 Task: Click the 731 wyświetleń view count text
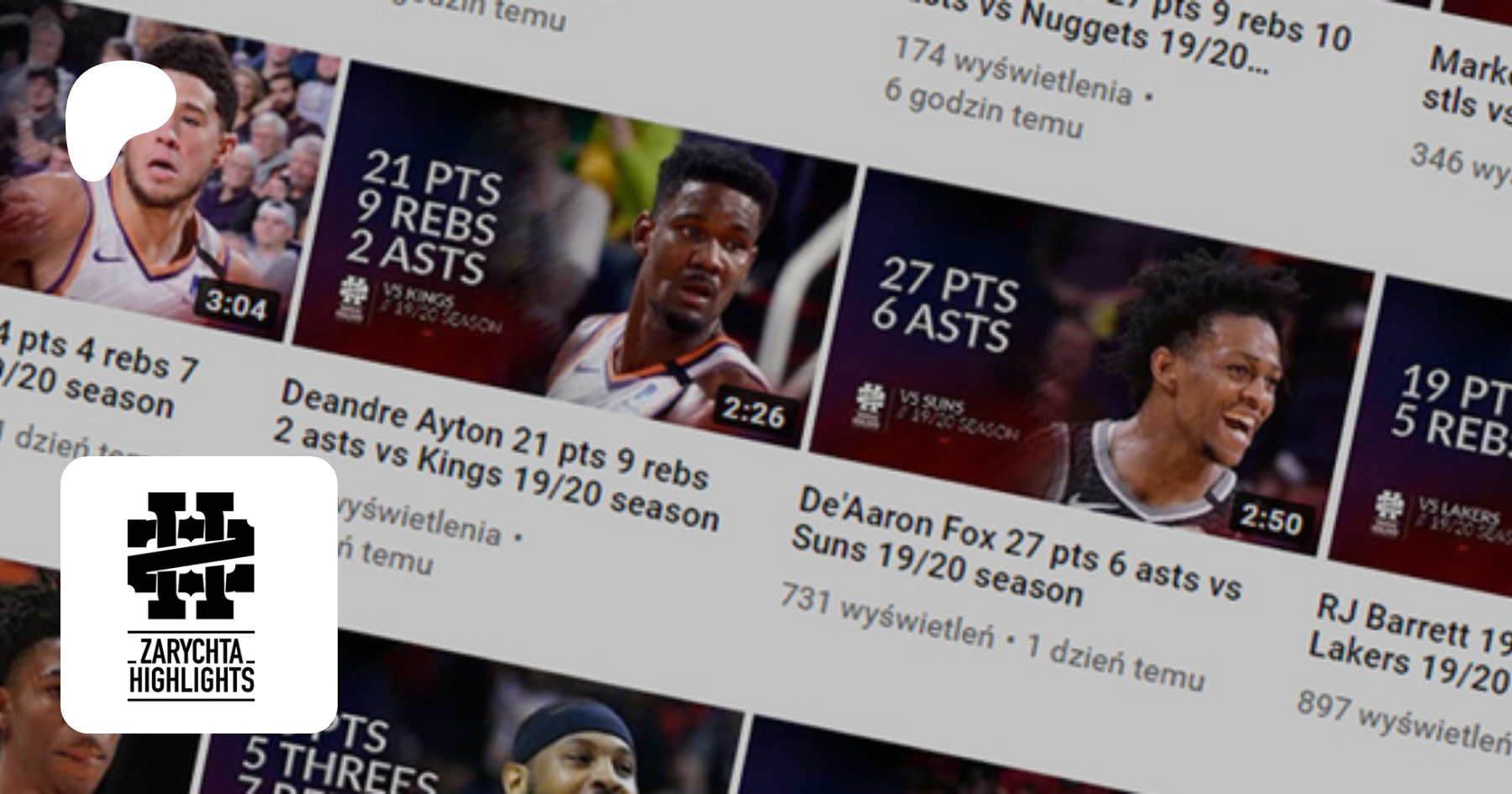886,619
